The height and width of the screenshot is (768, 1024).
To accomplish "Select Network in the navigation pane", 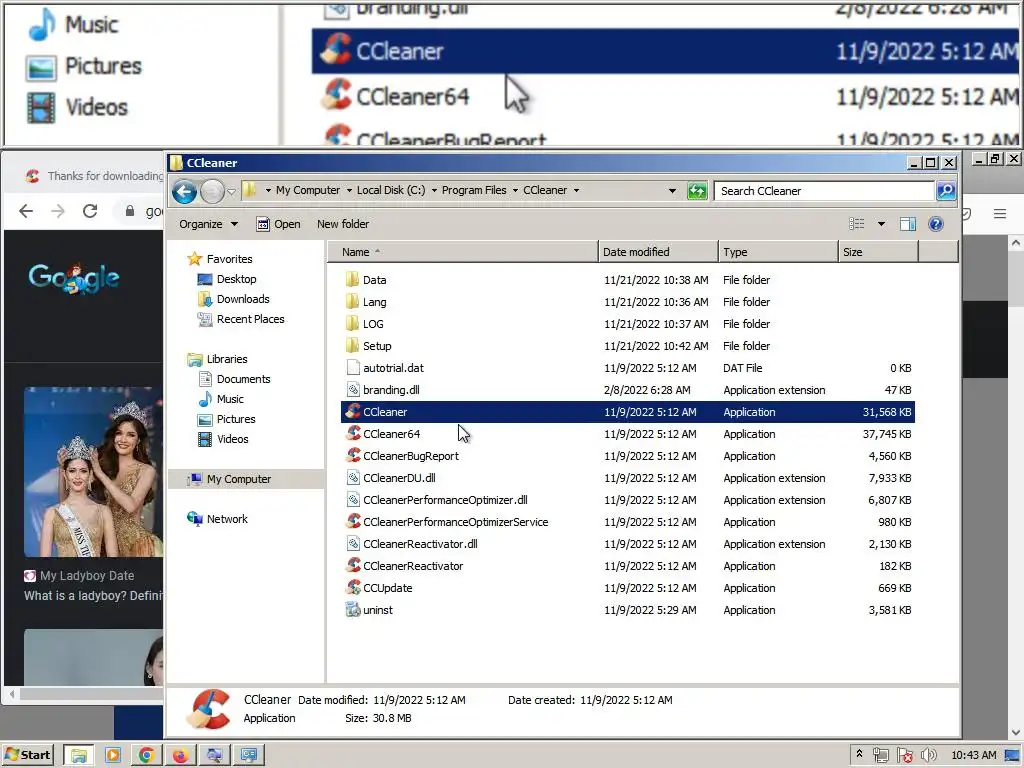I will coord(217,519).
